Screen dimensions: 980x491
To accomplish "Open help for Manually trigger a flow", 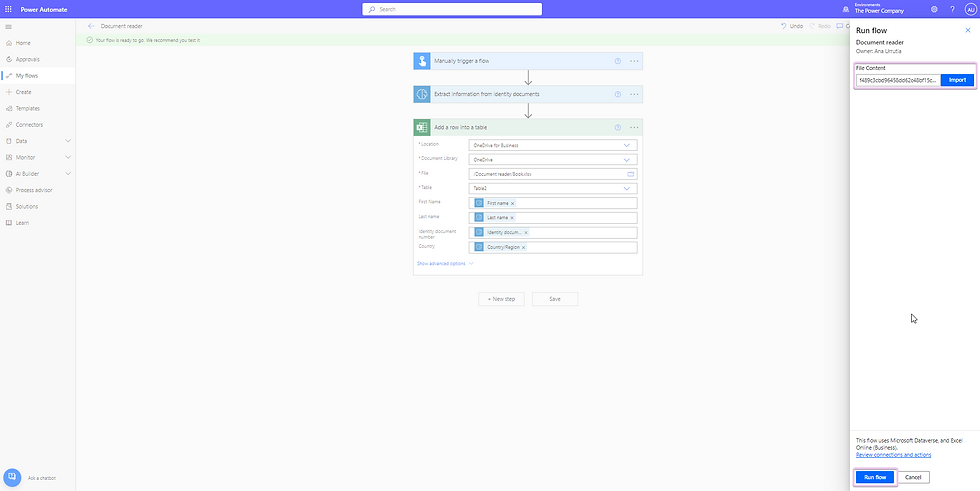I will tap(618, 61).
